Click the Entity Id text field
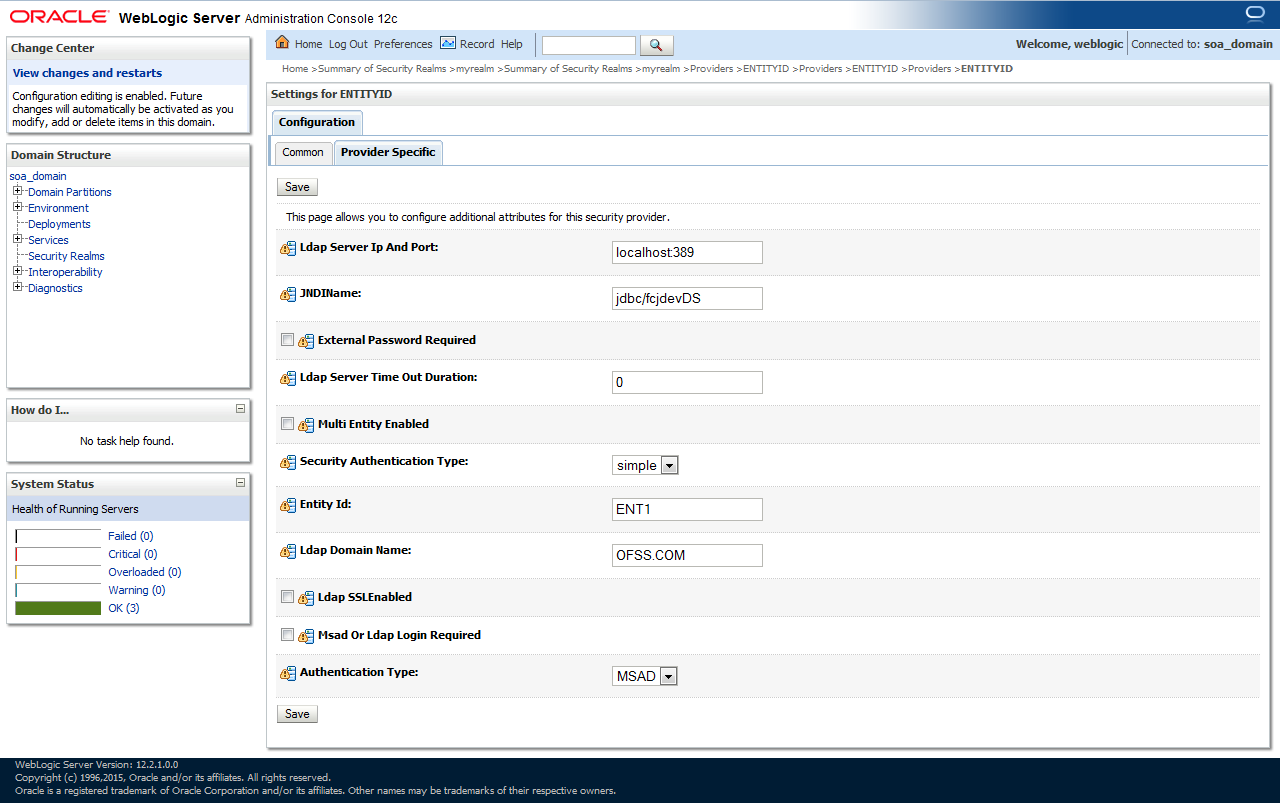The image size is (1280, 809). tap(687, 509)
